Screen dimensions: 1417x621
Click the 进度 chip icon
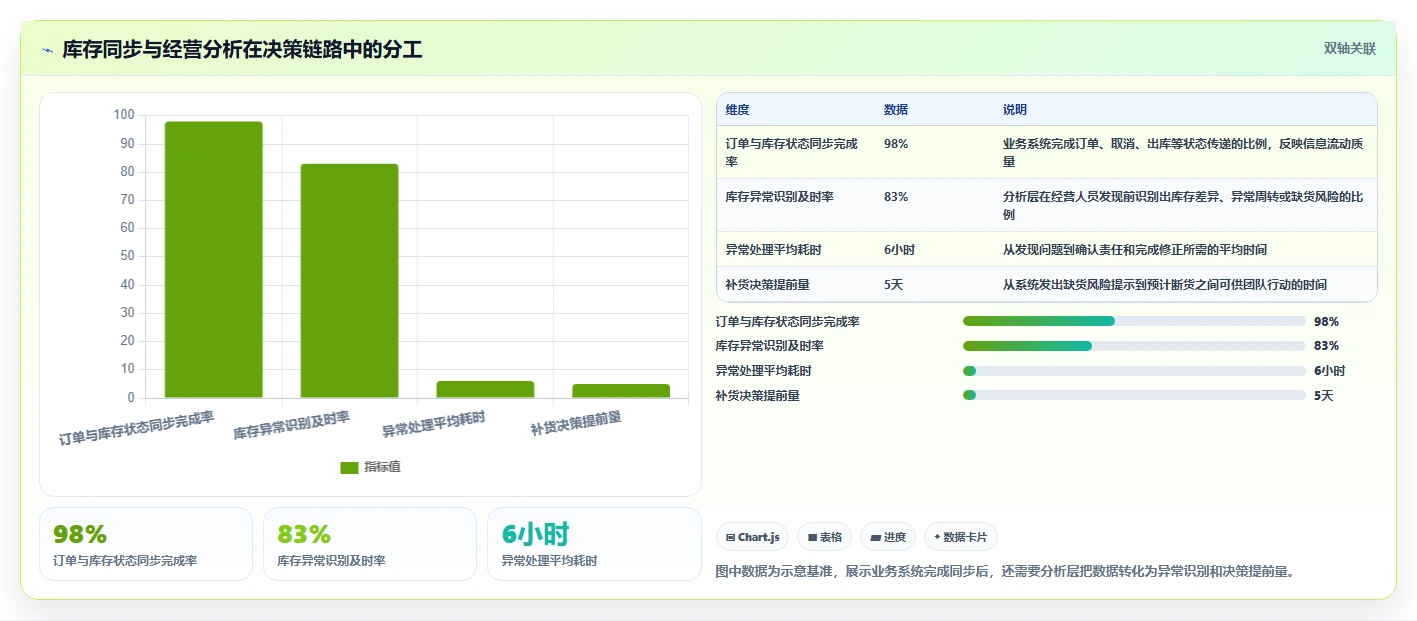pyautogui.click(x=876, y=538)
